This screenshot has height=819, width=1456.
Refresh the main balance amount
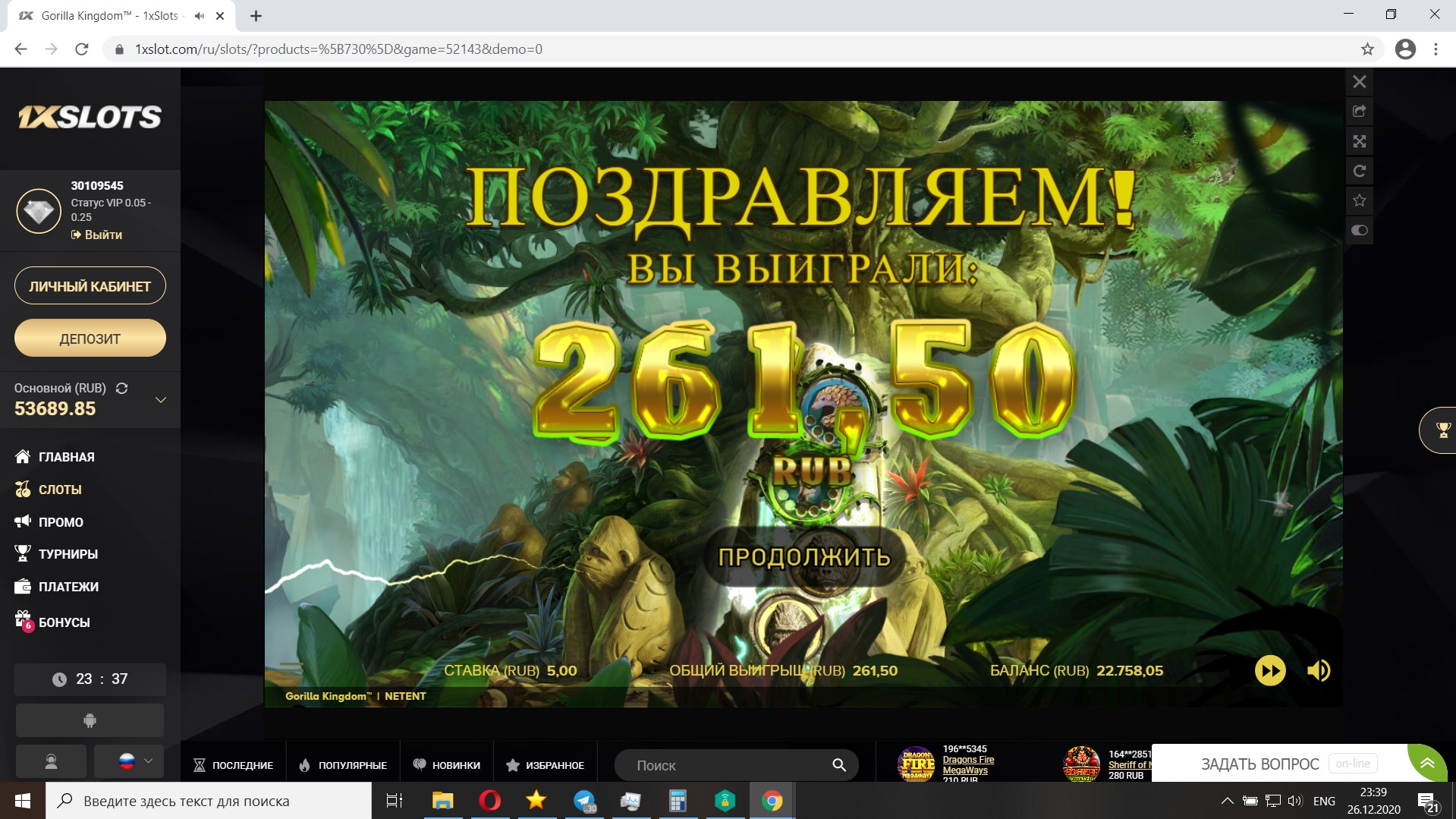pyautogui.click(x=121, y=388)
